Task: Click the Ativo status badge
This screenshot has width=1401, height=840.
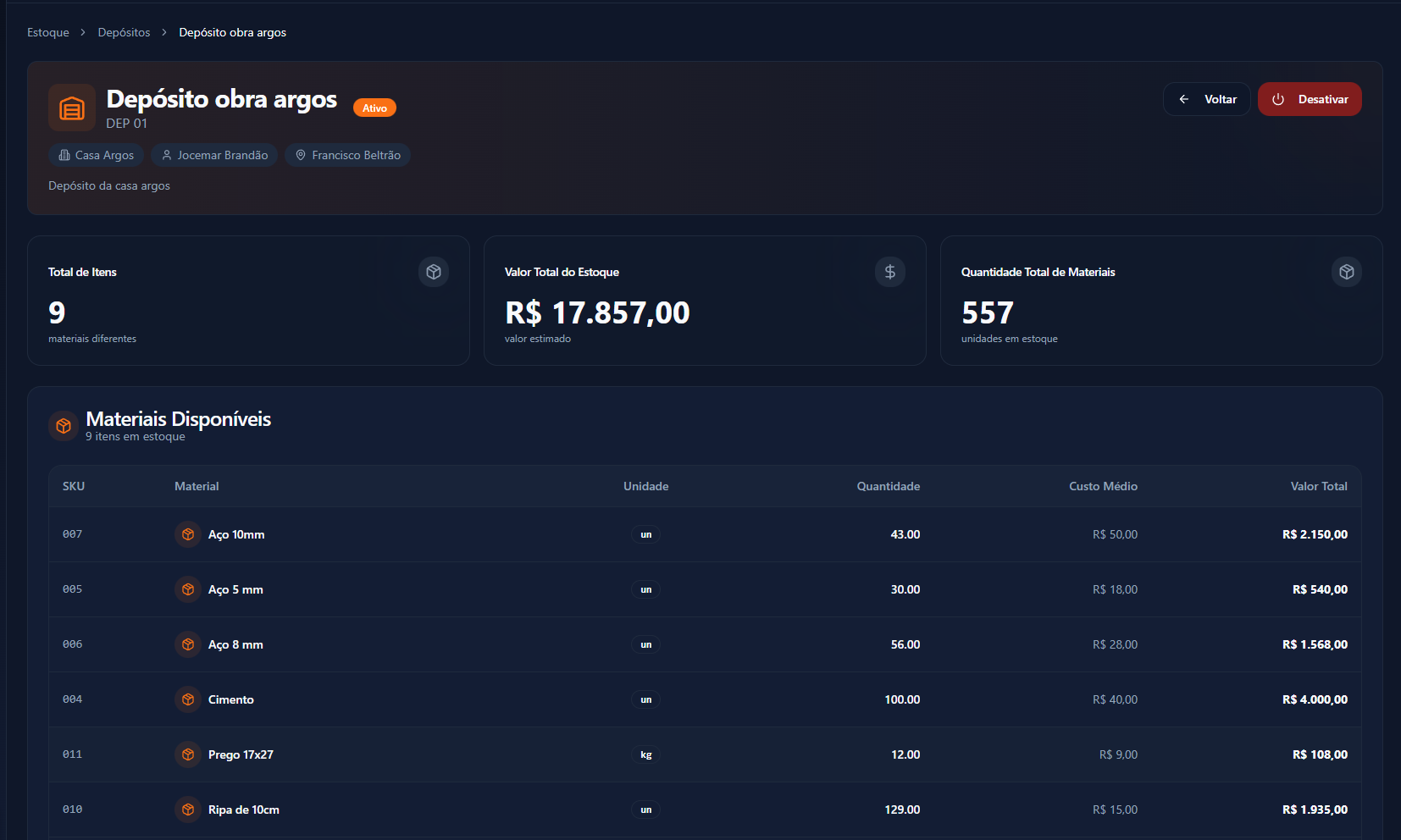Action: click(374, 108)
